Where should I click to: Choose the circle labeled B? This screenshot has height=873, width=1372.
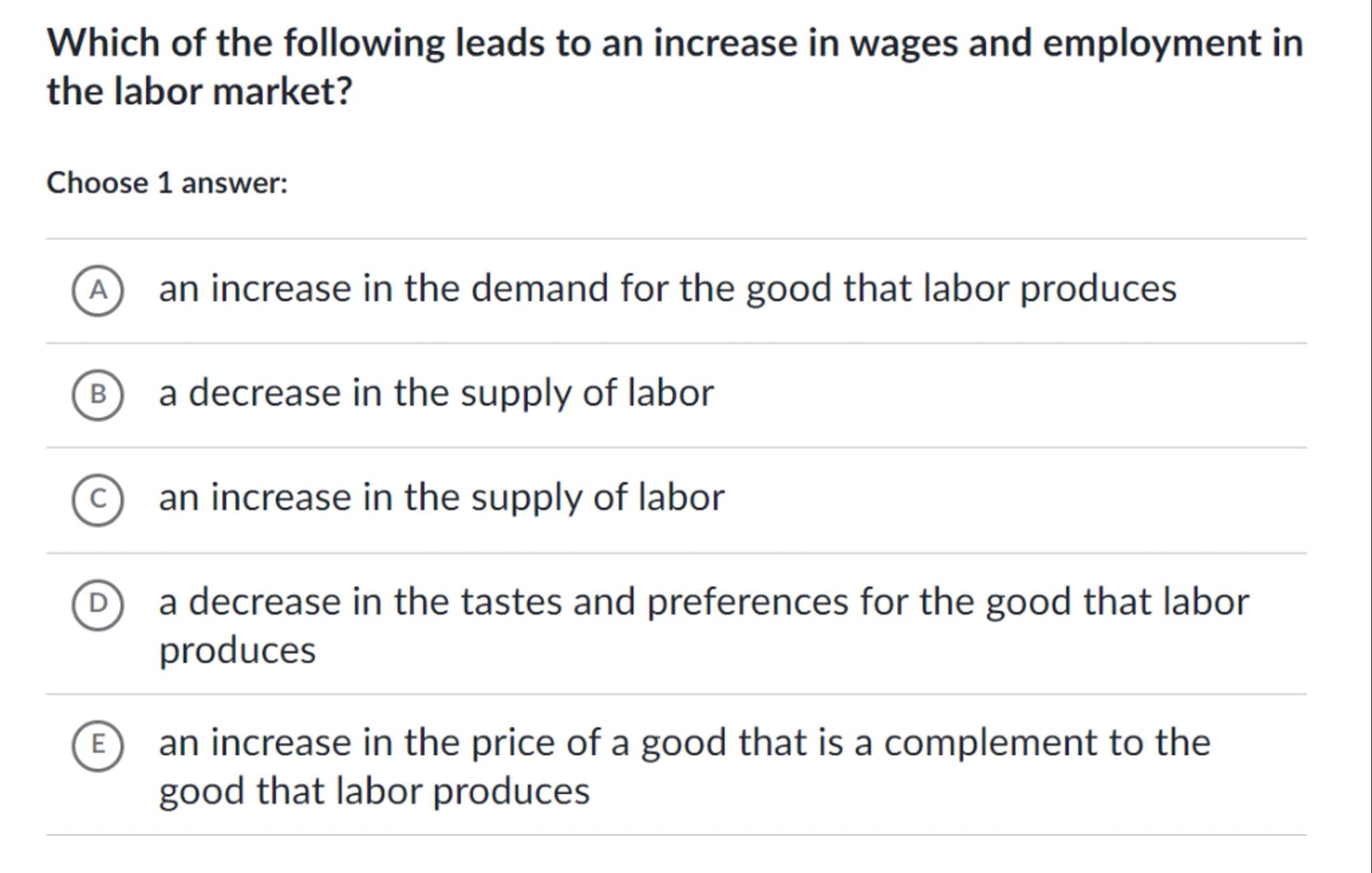click(98, 395)
